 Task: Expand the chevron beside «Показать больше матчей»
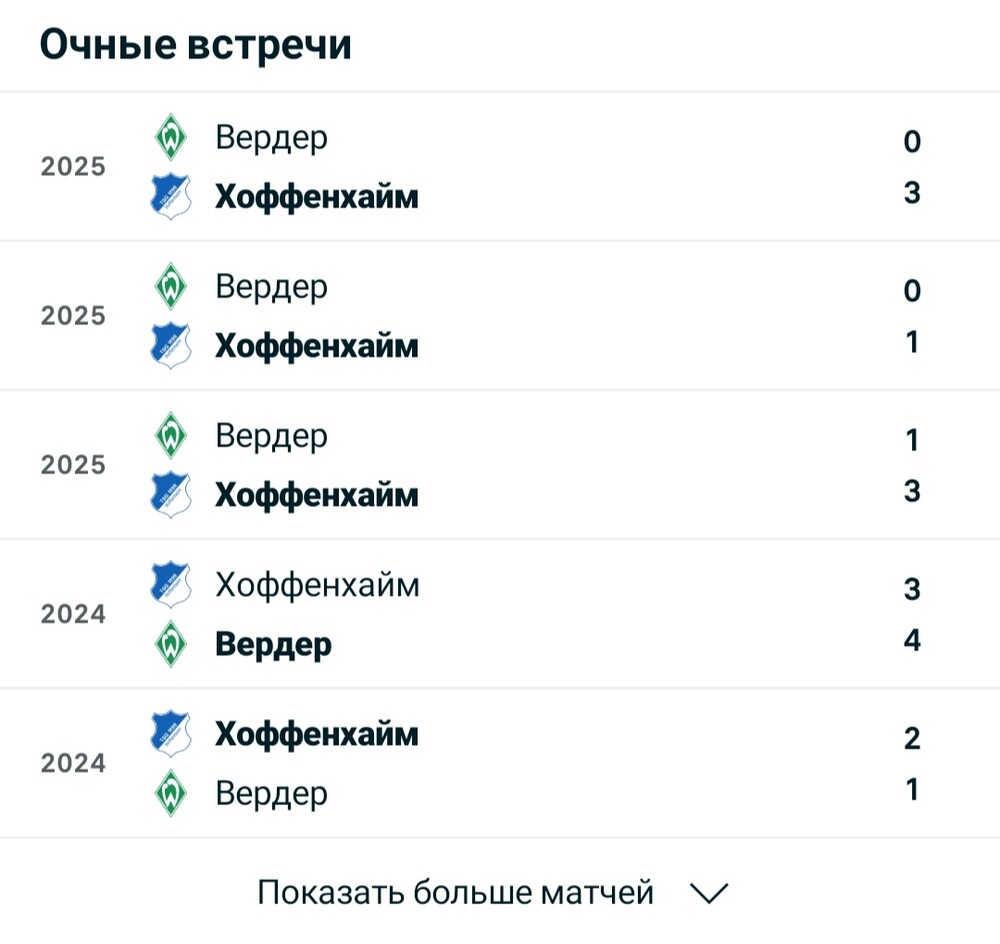coord(710,893)
